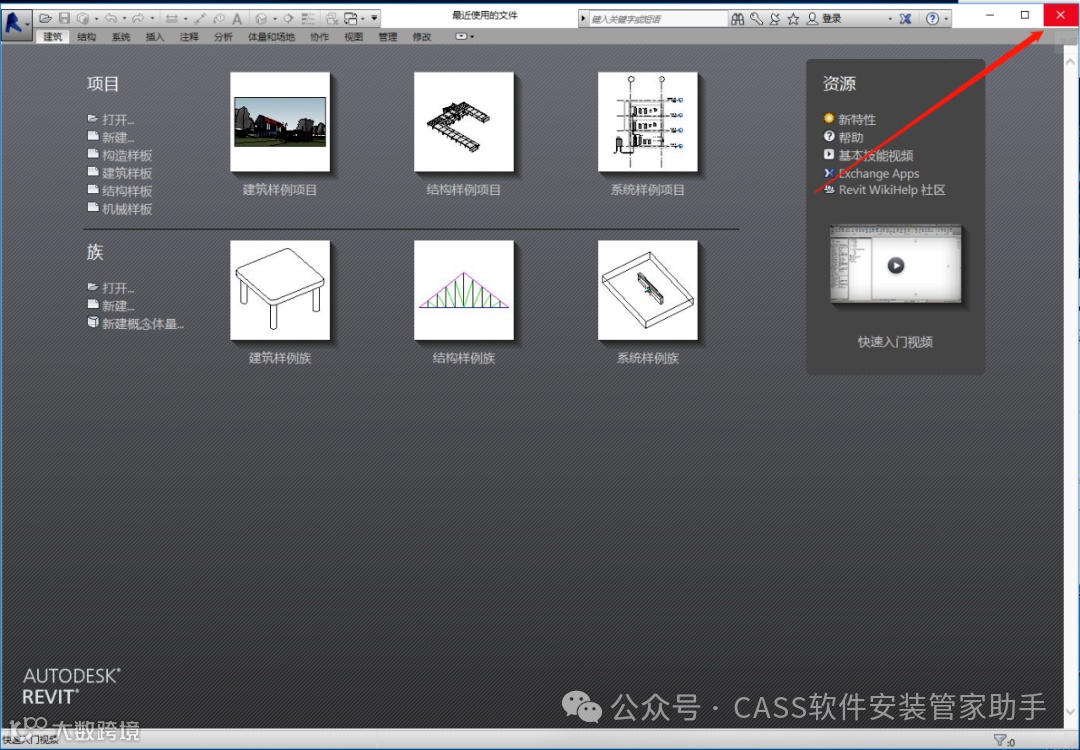Click the Default 3D View house icon

[261, 19]
